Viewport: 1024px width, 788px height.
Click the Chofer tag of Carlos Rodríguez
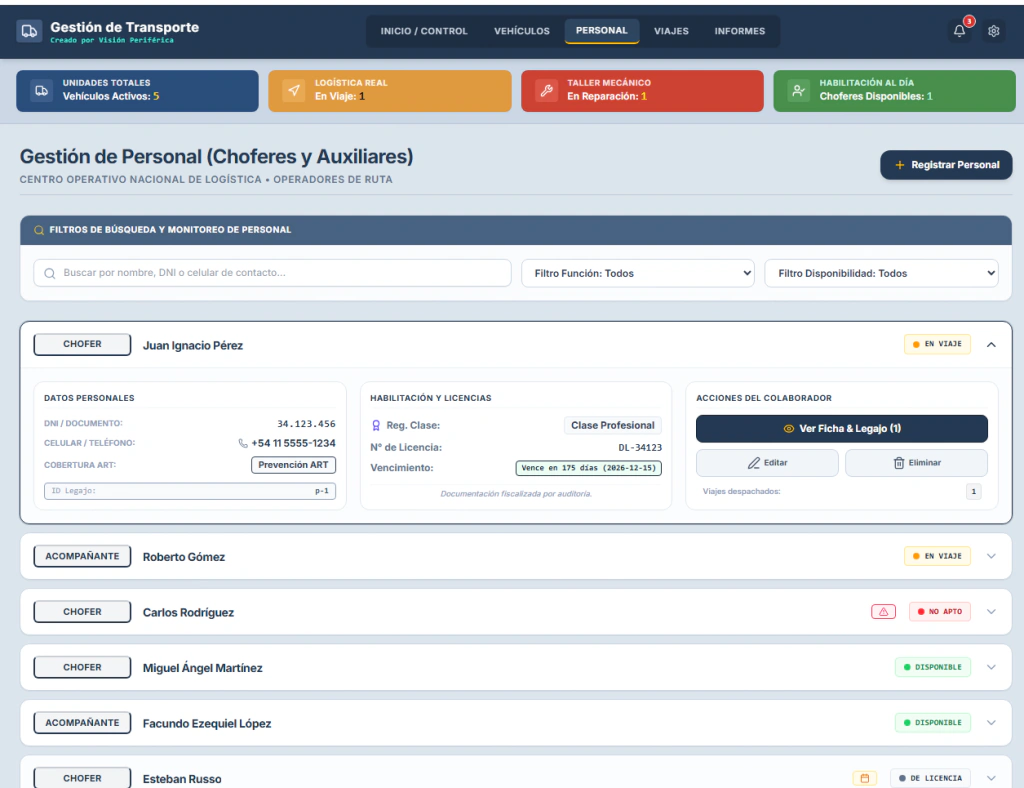pyautogui.click(x=82, y=612)
